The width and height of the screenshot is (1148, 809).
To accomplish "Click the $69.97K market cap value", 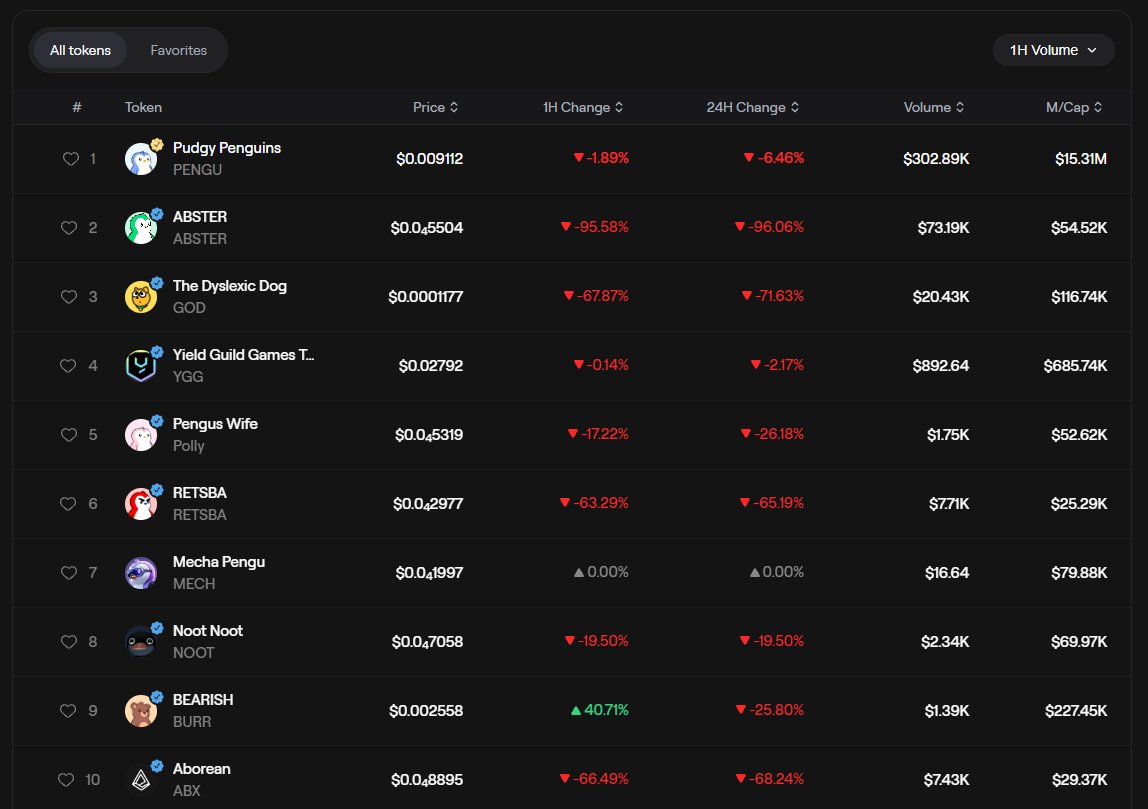I will [1079, 641].
